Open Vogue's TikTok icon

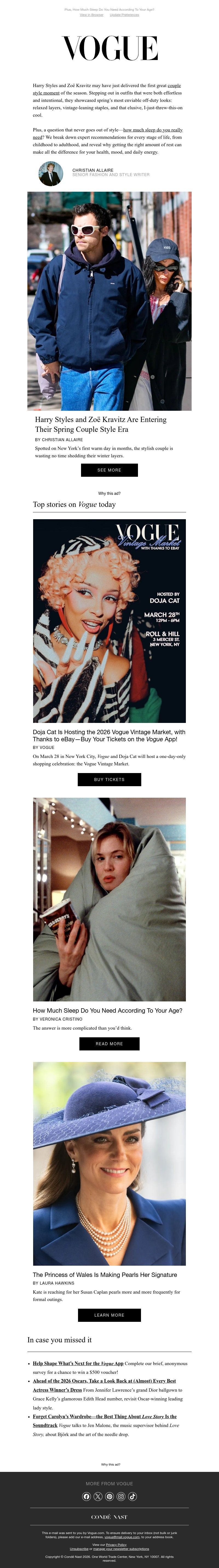point(132,1497)
